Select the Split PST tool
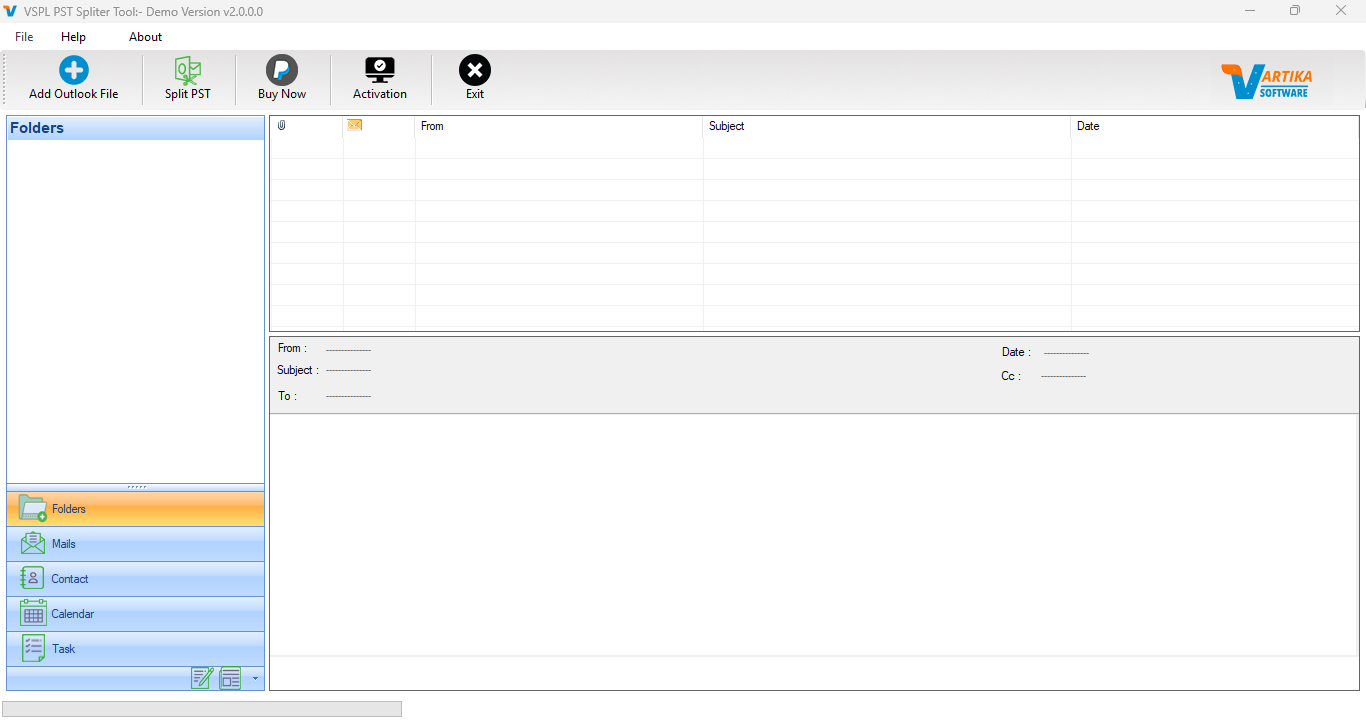The width and height of the screenshot is (1366, 720). (187, 77)
